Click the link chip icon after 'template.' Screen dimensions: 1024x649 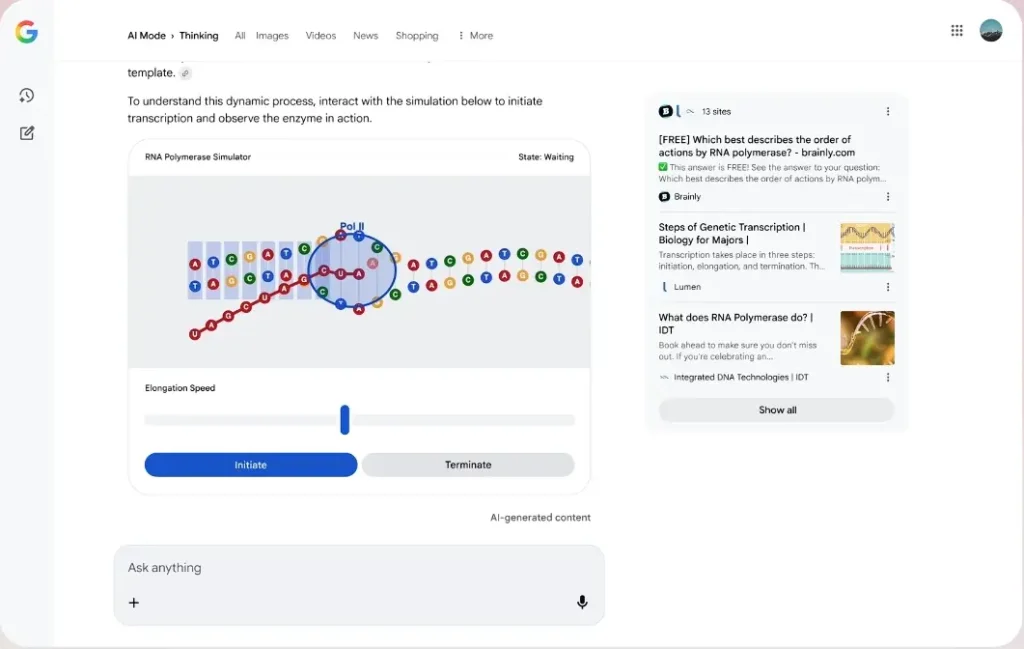pyautogui.click(x=185, y=73)
